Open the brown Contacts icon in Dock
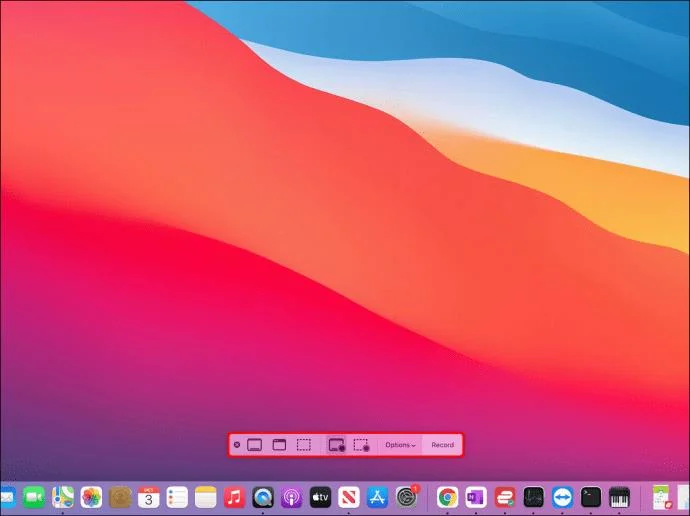690x516 pixels. pos(120,497)
